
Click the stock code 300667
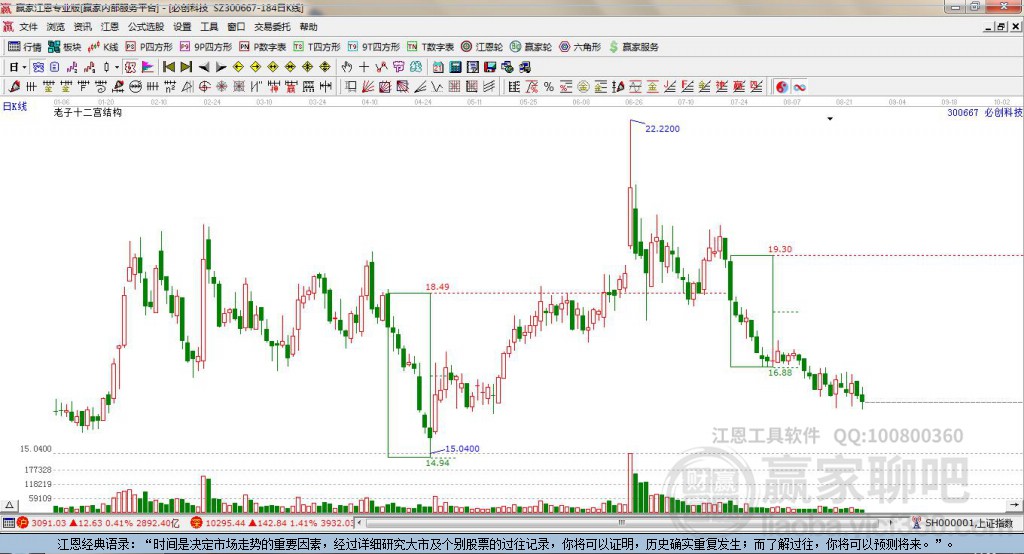(x=963, y=112)
